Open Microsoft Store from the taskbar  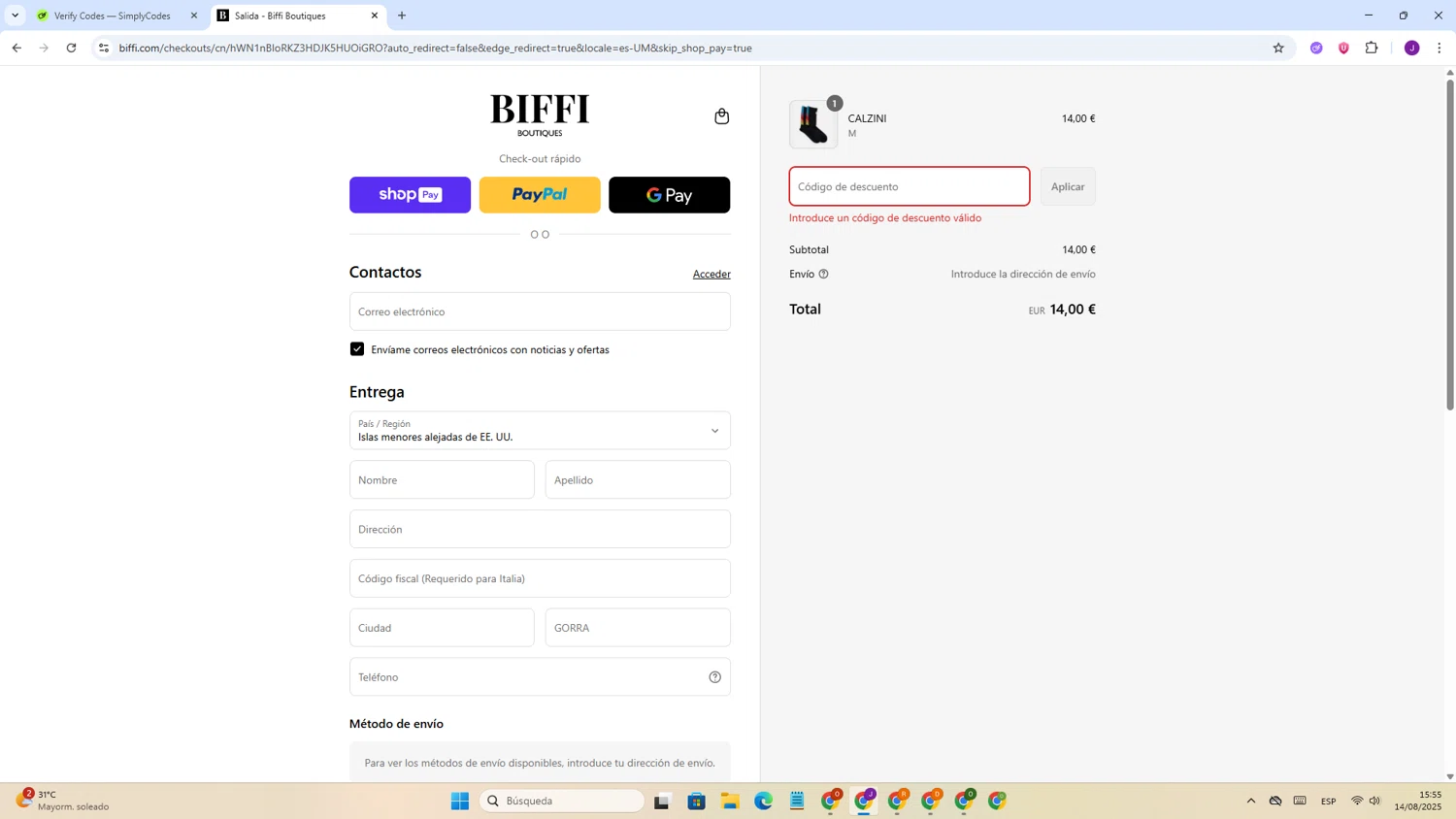(x=696, y=801)
